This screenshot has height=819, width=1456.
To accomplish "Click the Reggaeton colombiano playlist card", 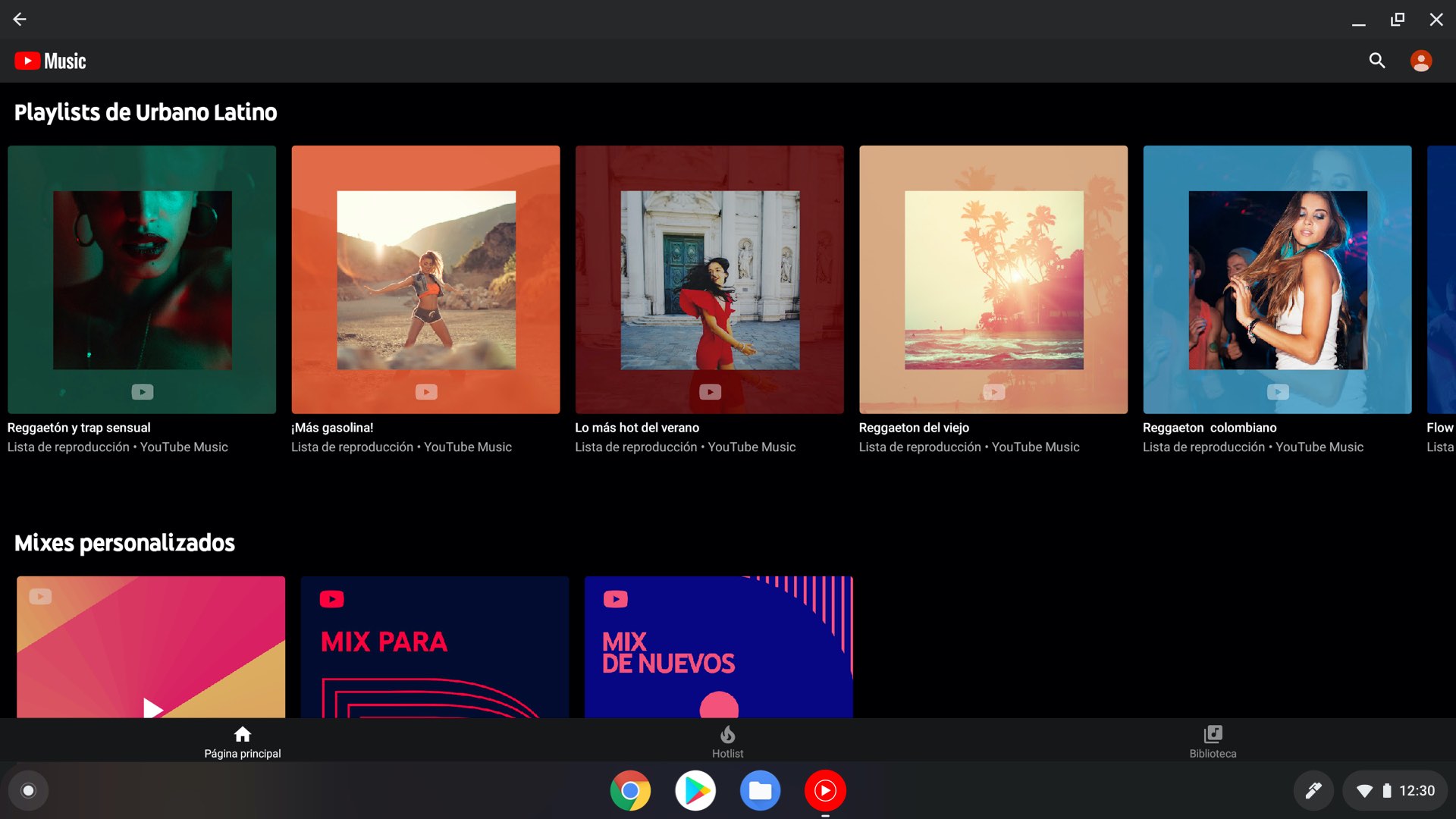I will [x=1277, y=279].
